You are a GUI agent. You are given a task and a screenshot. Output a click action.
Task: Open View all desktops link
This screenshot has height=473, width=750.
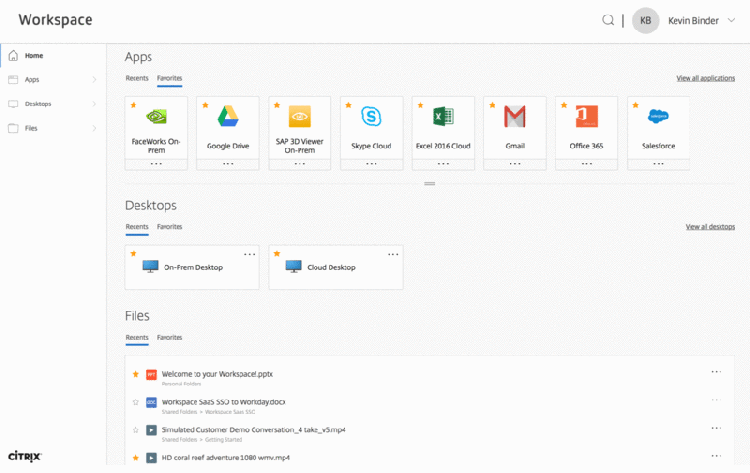(x=710, y=227)
